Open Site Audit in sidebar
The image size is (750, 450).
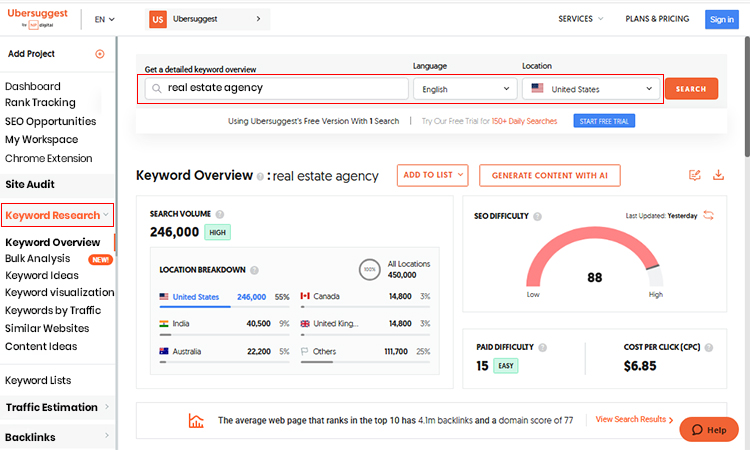pyautogui.click(x=30, y=185)
